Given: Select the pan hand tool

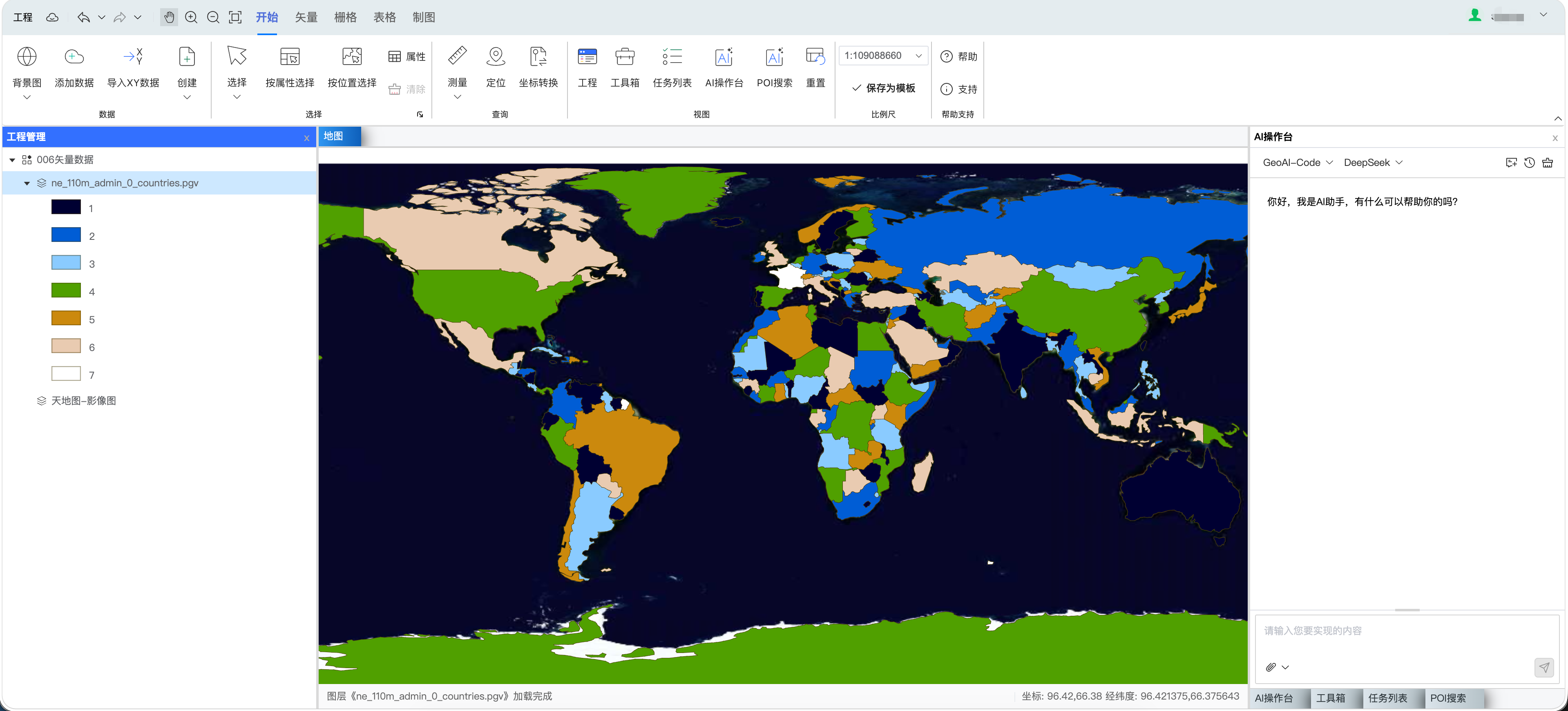Looking at the screenshot, I should coord(169,17).
